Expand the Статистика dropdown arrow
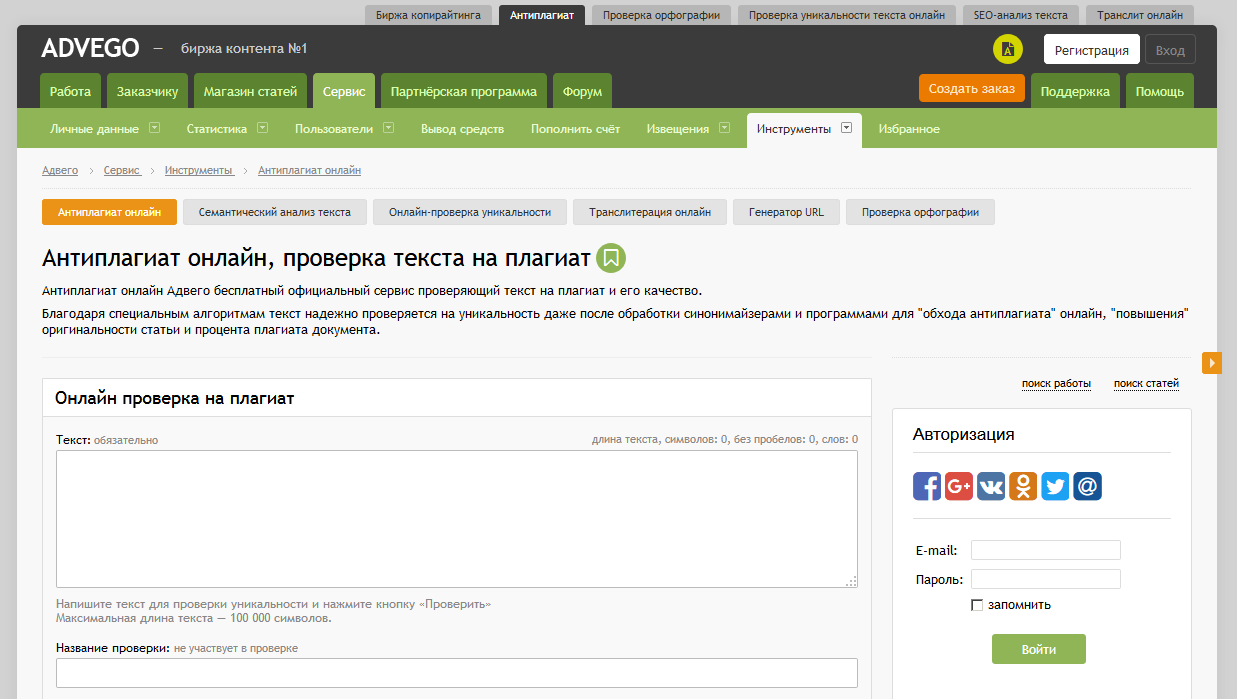 click(x=262, y=127)
